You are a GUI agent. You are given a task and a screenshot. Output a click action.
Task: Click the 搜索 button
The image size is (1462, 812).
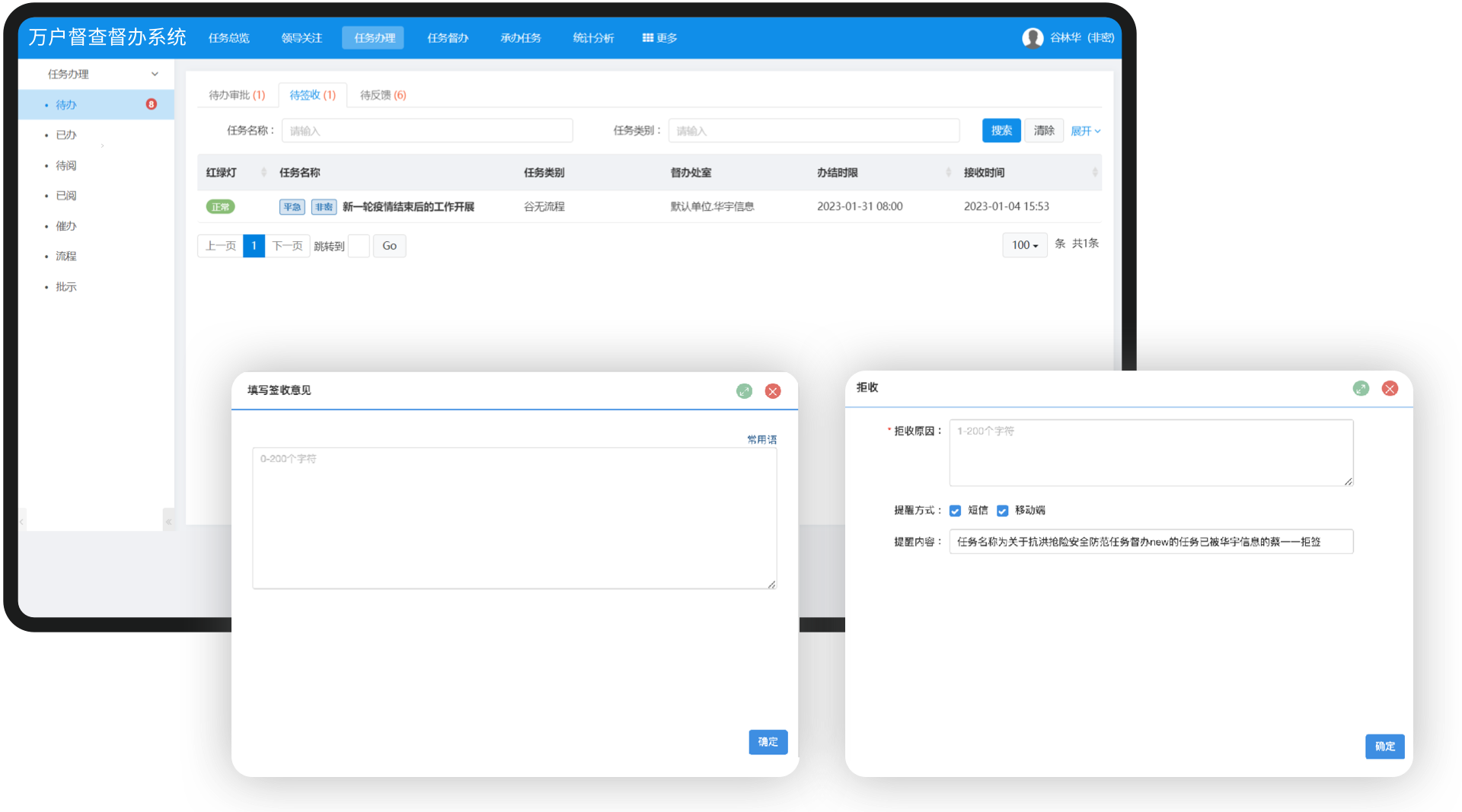pyautogui.click(x=1001, y=130)
